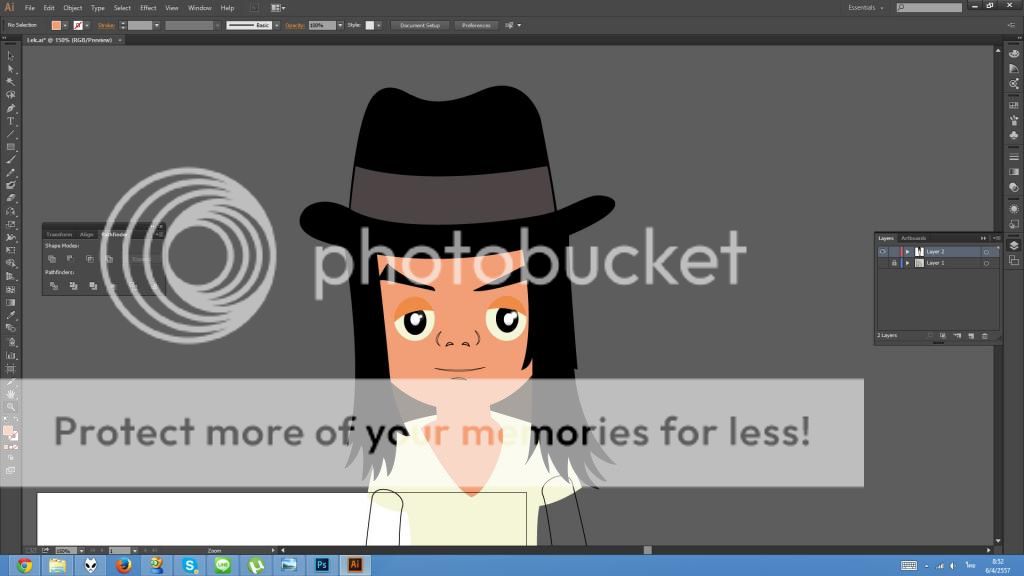Click the stroke swatch in Control bar
The image size is (1024, 576).
click(x=78, y=25)
